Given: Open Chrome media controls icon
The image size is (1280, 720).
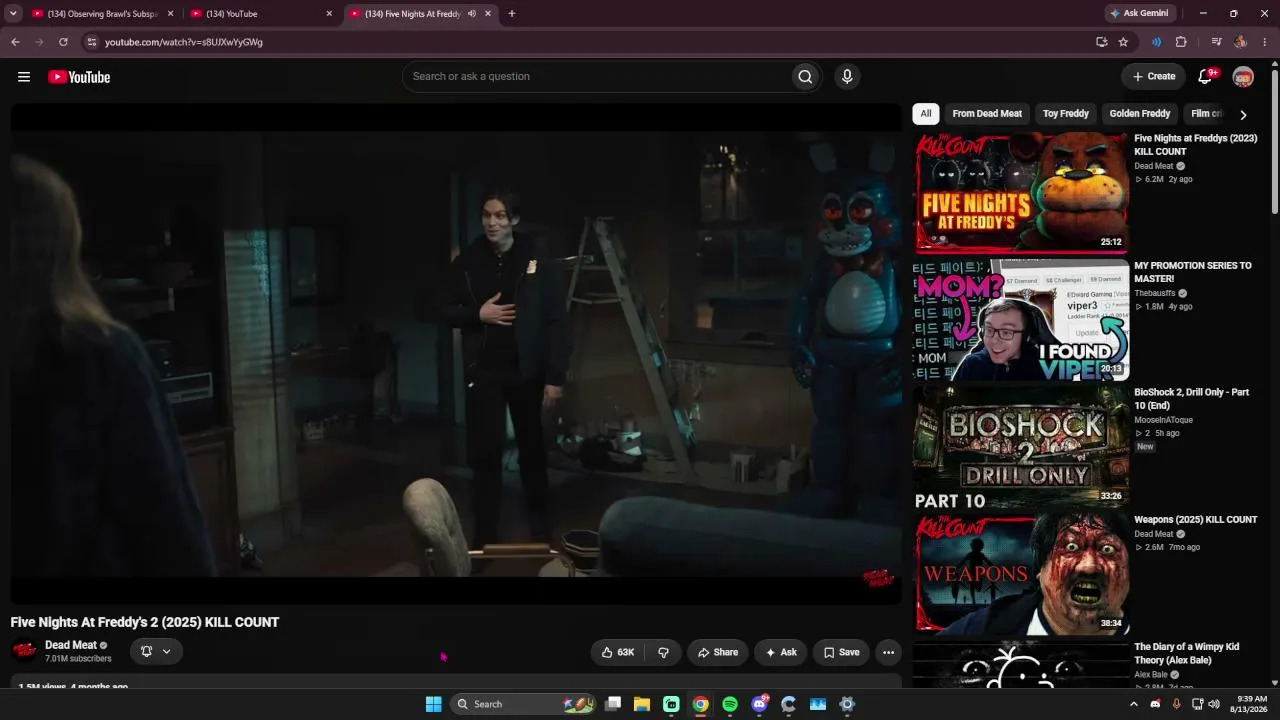Looking at the screenshot, I should coord(1216,42).
